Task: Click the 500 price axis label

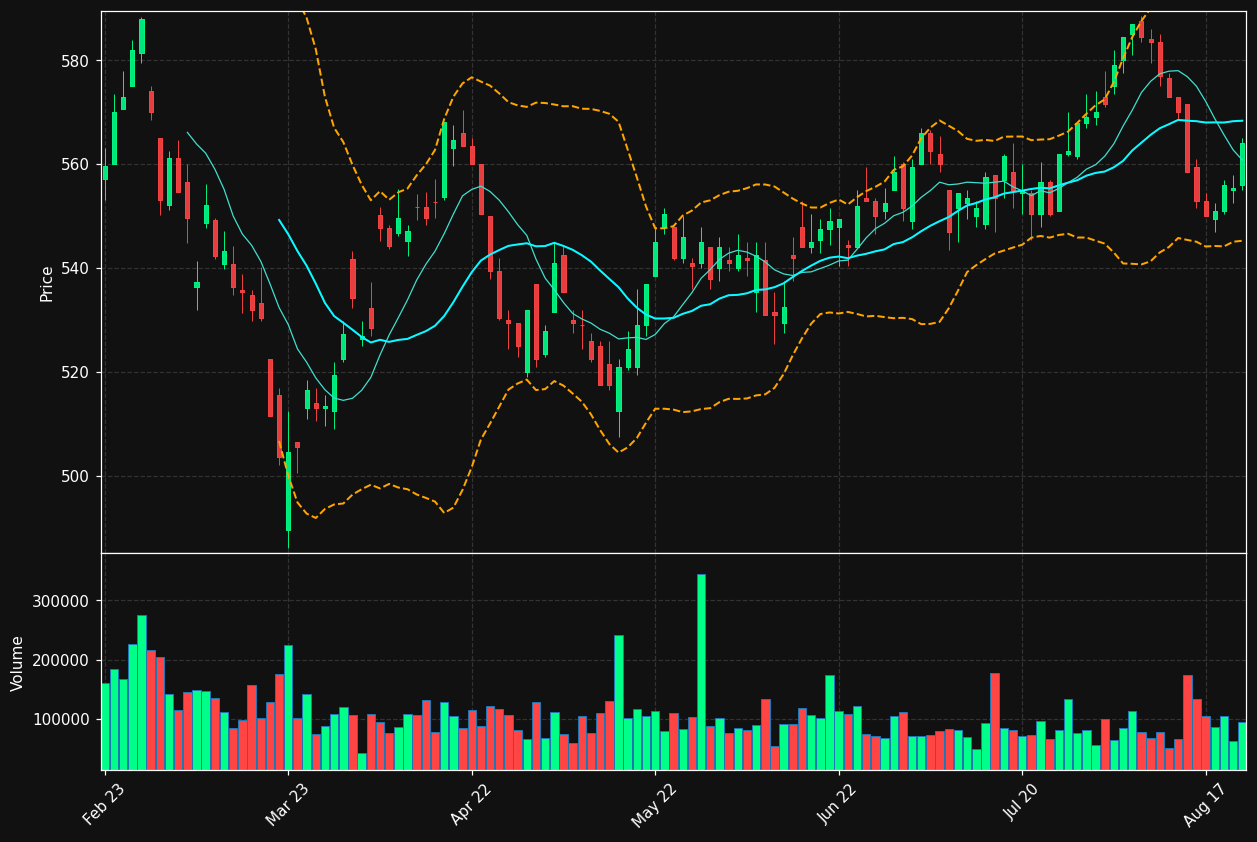Action: 77,477
